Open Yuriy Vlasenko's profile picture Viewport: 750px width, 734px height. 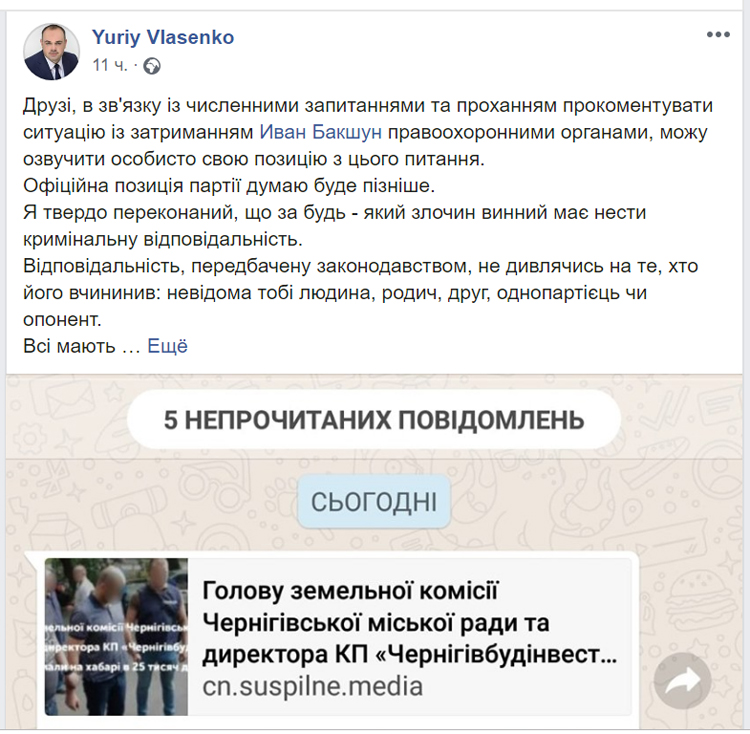tap(52, 50)
